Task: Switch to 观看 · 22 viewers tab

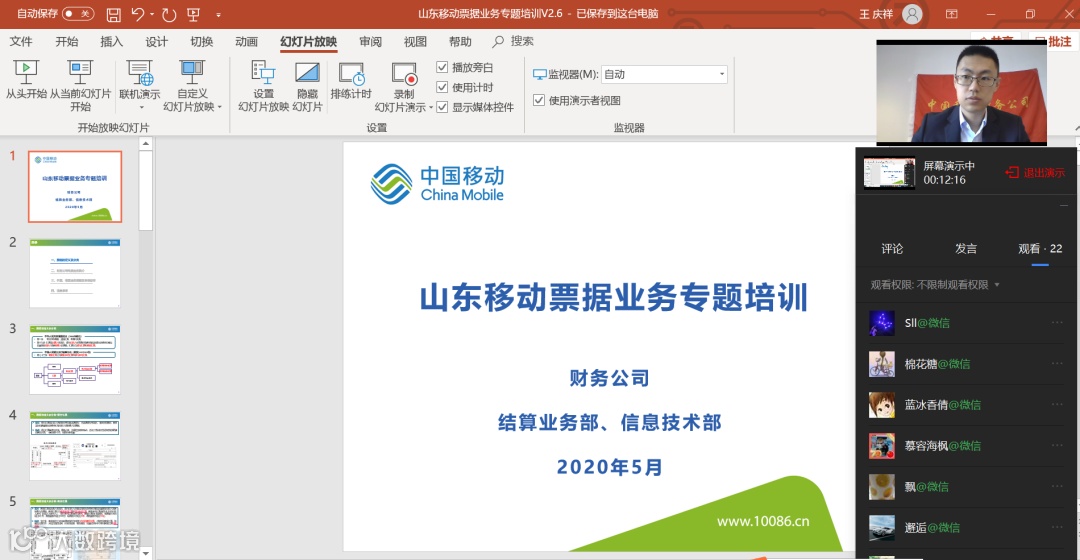Action: (x=1040, y=249)
